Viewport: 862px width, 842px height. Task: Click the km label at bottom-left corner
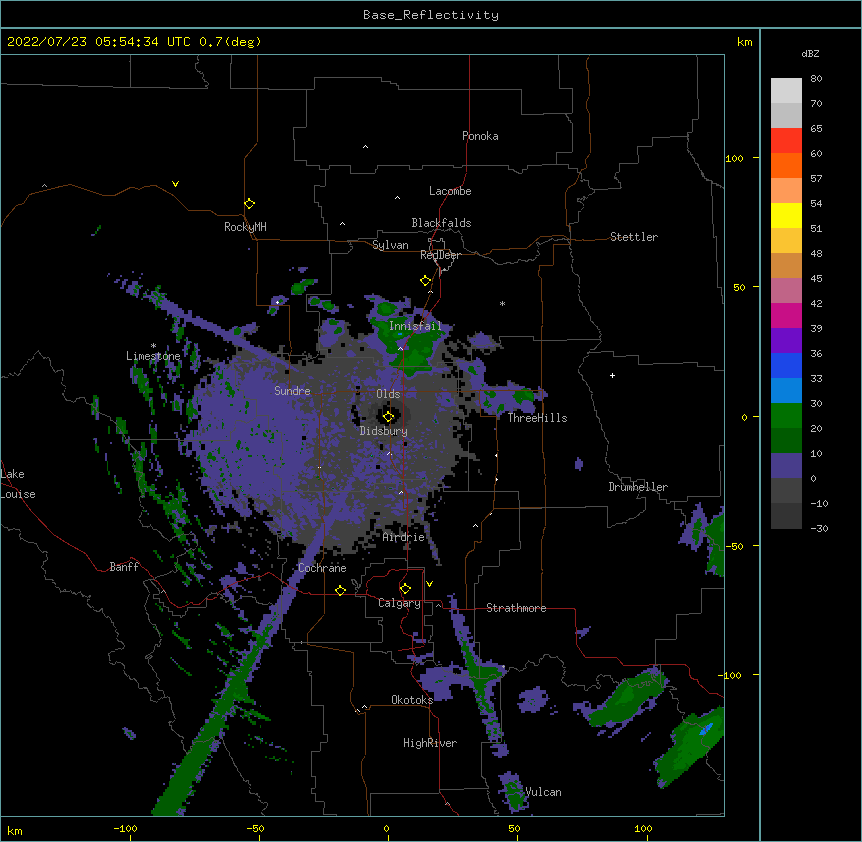click(15, 830)
